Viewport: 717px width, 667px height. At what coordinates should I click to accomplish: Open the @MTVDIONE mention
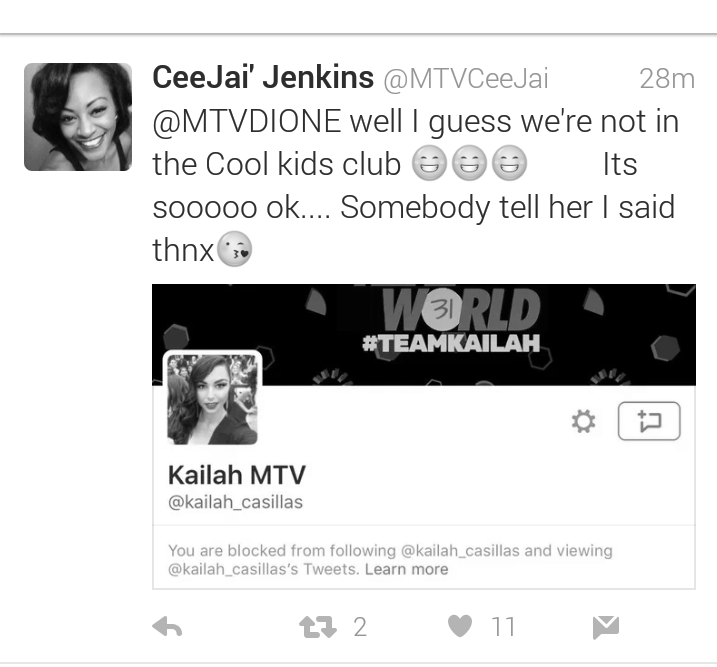pyautogui.click(x=247, y=122)
